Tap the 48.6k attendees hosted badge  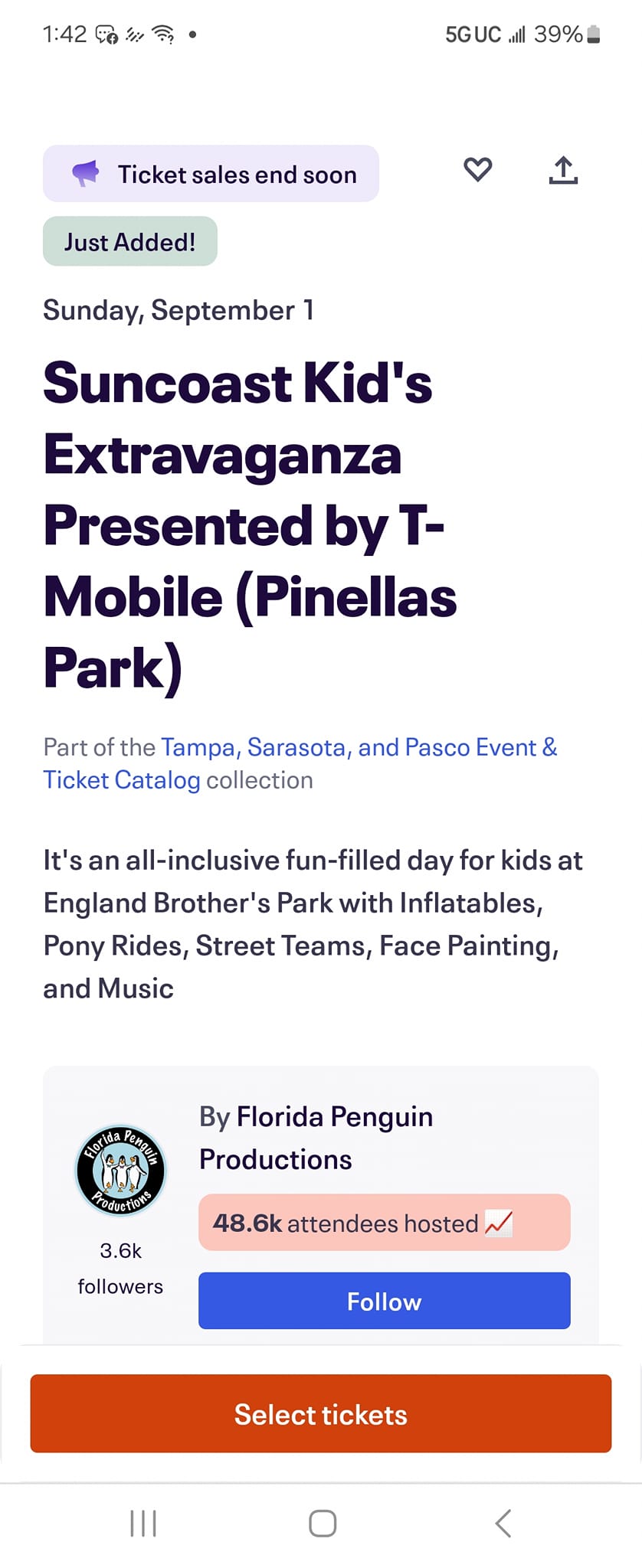pyautogui.click(x=385, y=1223)
